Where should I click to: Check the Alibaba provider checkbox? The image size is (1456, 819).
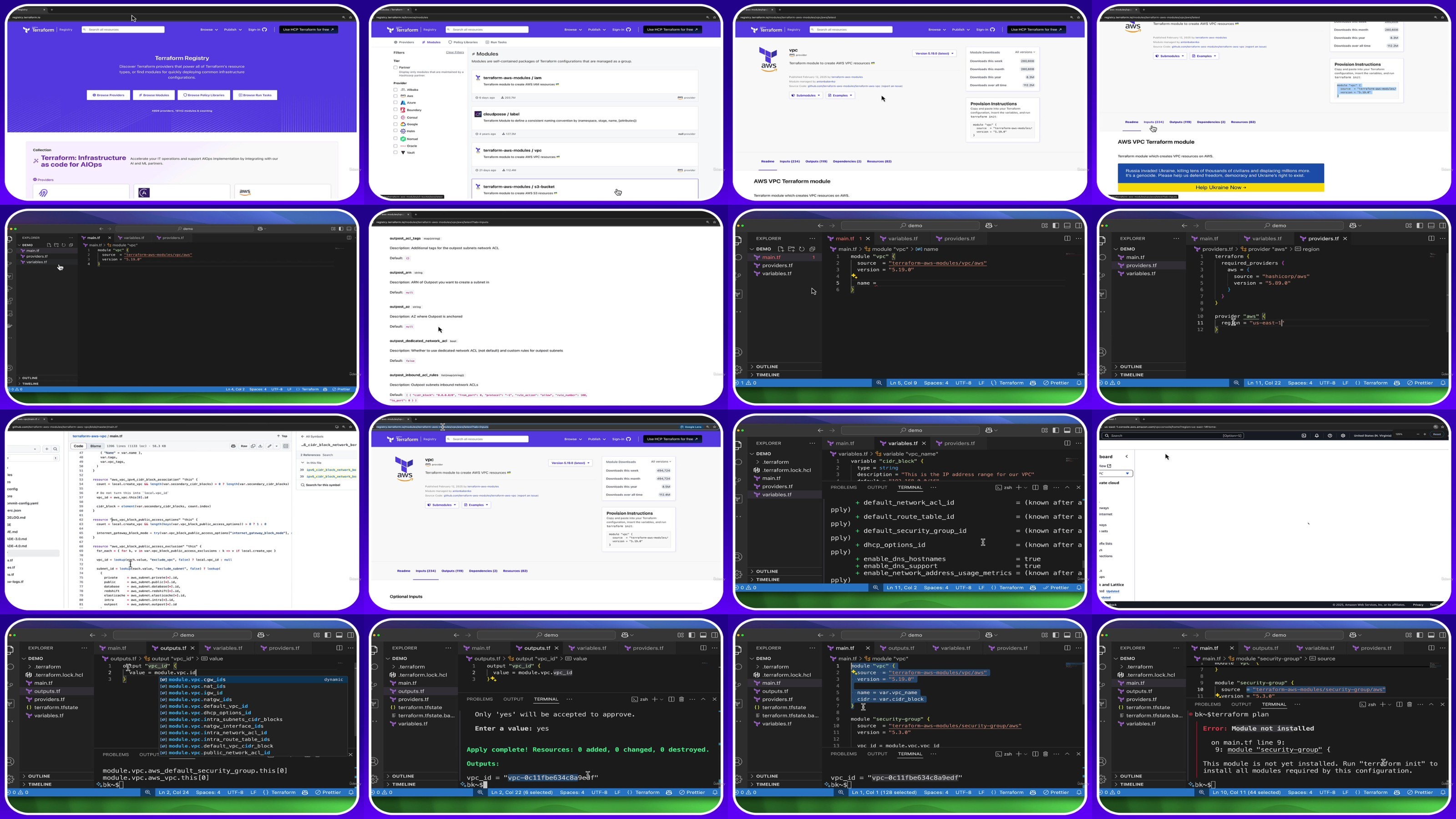coord(395,89)
